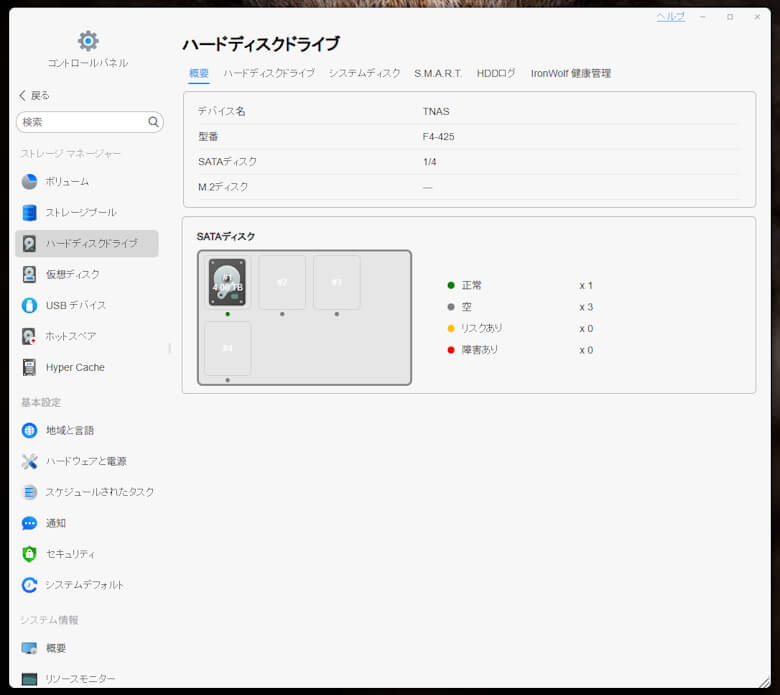
Task: Switch to the S.M.A.R.T. tab
Action: [x=438, y=73]
